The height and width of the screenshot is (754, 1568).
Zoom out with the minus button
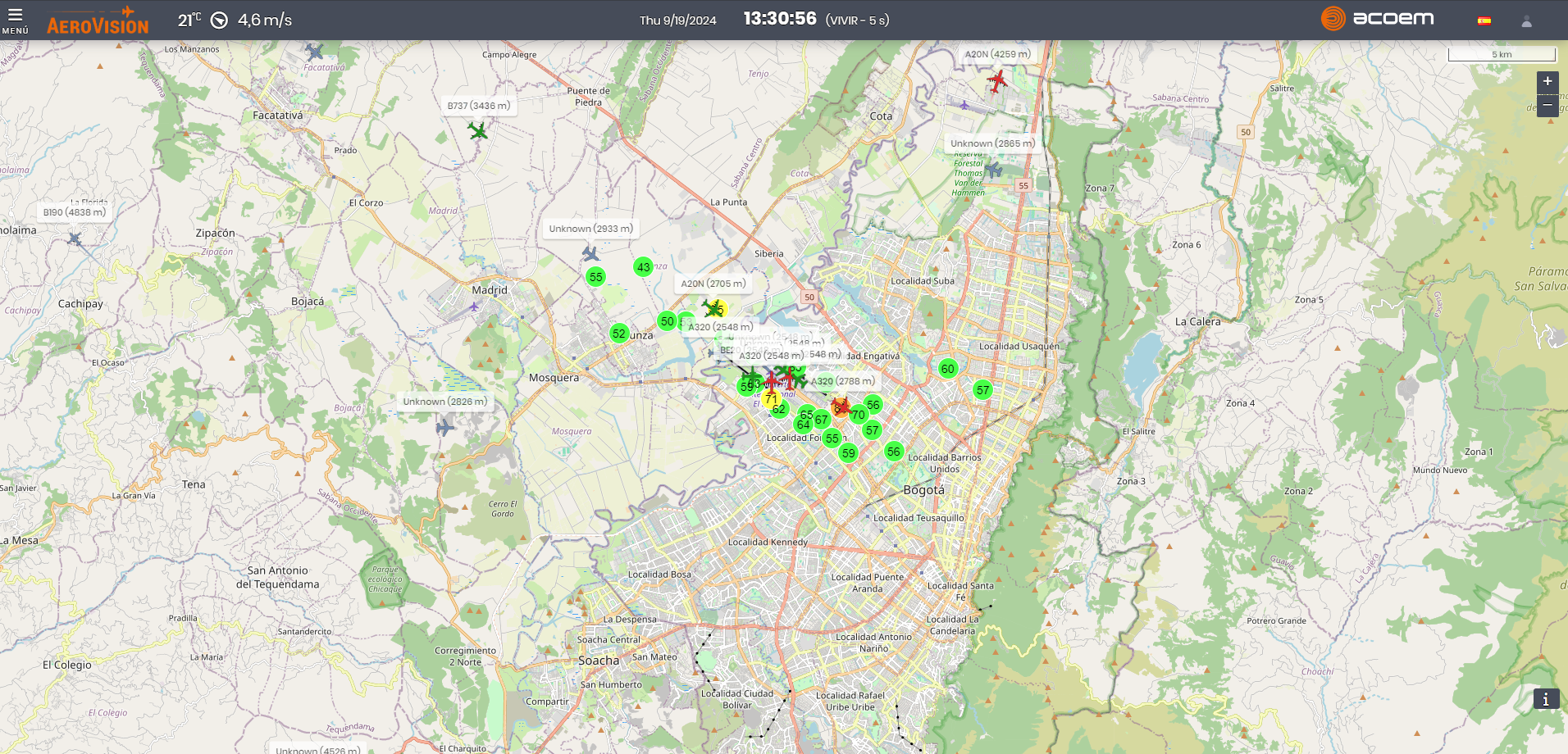click(x=1547, y=105)
